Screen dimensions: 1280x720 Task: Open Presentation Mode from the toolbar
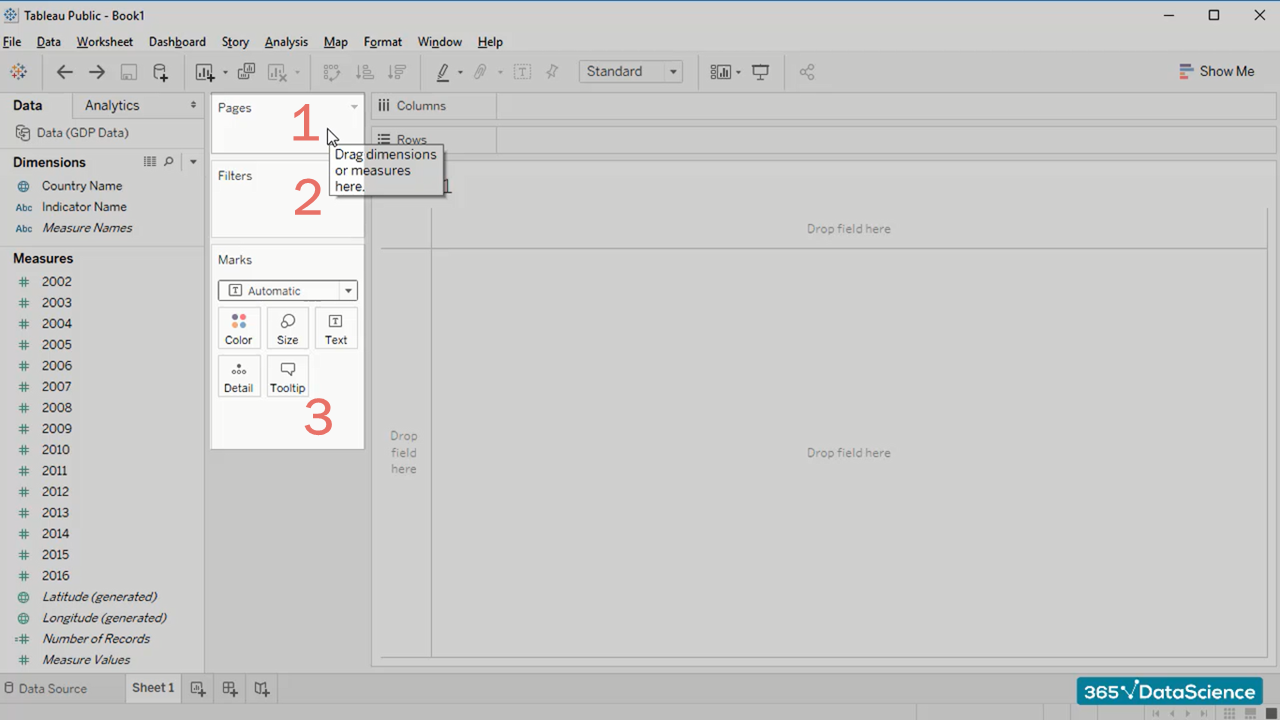pyautogui.click(x=761, y=72)
